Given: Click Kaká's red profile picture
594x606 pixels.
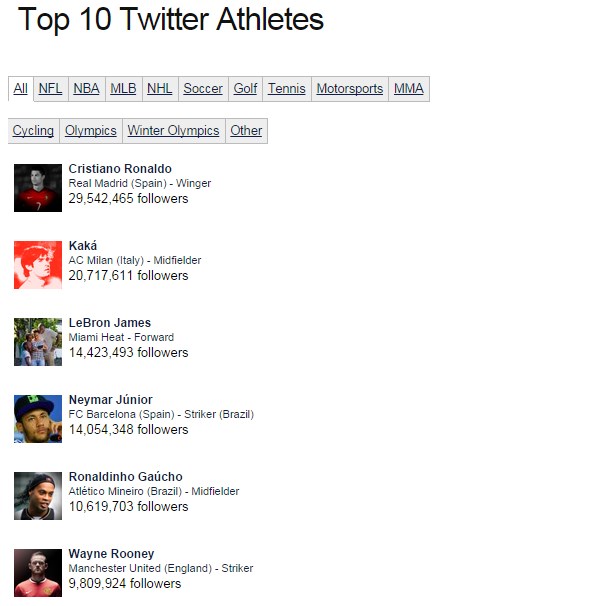Looking at the screenshot, I should point(38,265).
